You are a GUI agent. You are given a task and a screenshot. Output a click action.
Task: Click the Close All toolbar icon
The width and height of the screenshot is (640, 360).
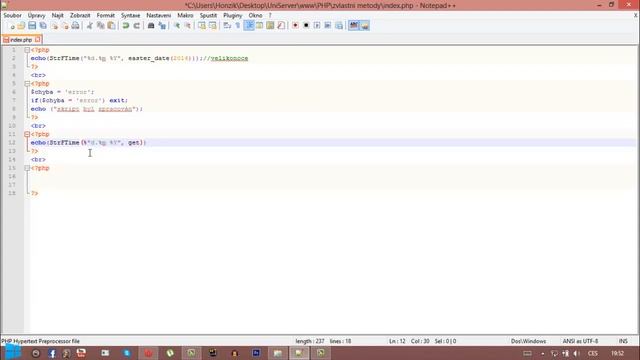click(64, 26)
